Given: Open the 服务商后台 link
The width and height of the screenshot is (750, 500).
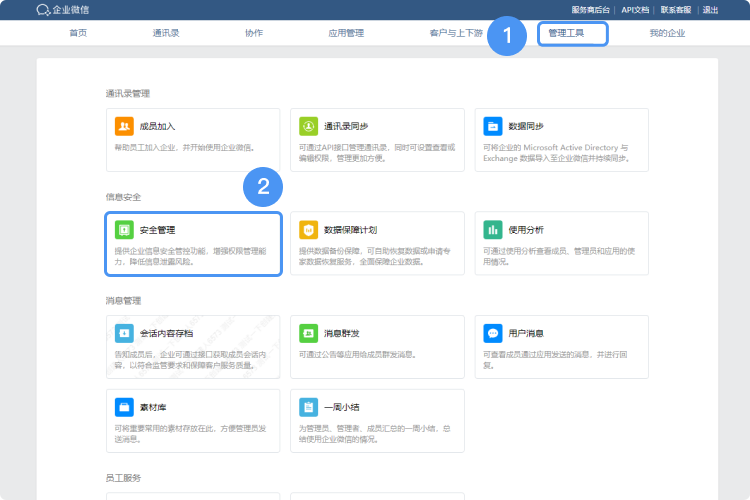Looking at the screenshot, I should tap(591, 10).
